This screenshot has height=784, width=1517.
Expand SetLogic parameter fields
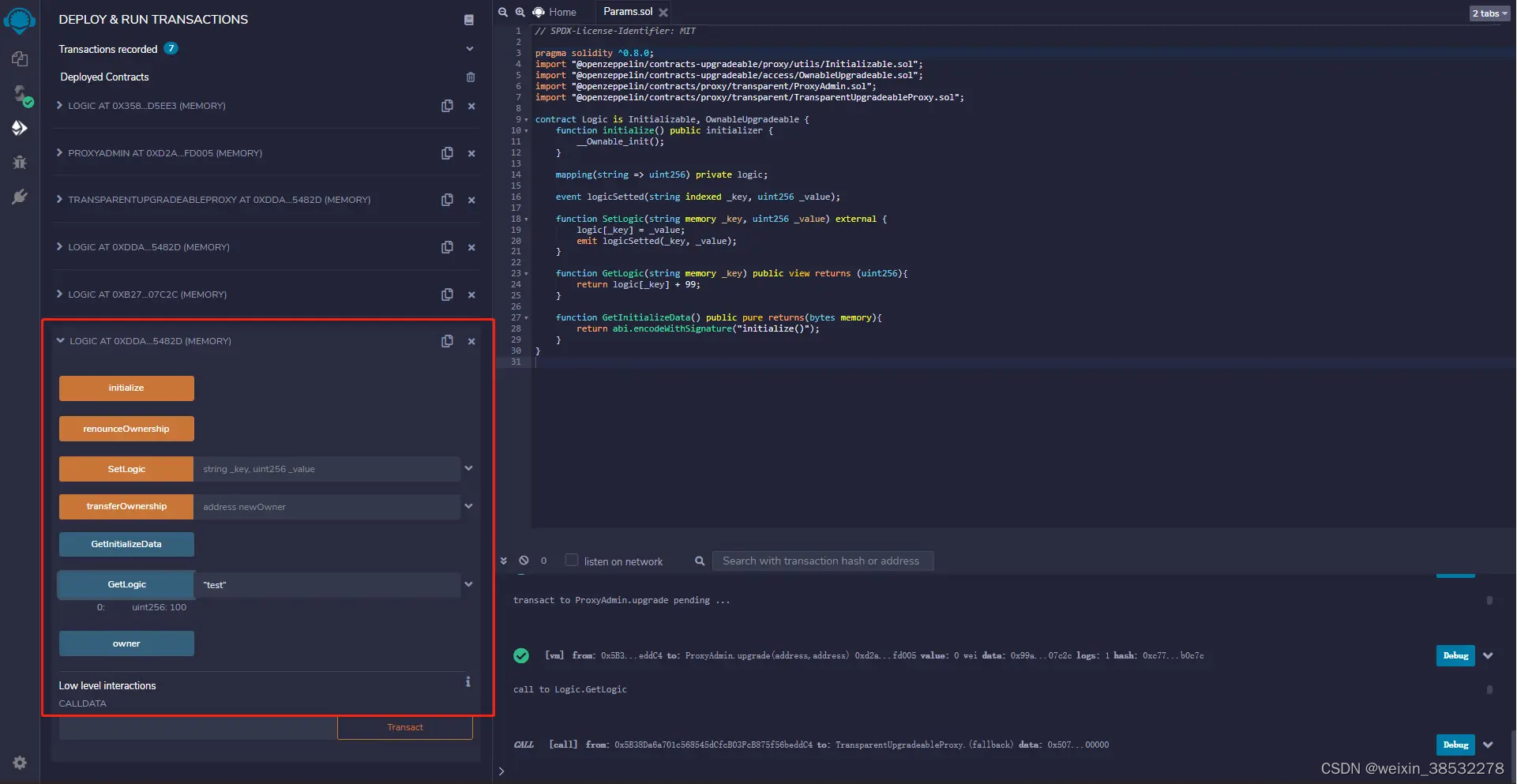[468, 468]
